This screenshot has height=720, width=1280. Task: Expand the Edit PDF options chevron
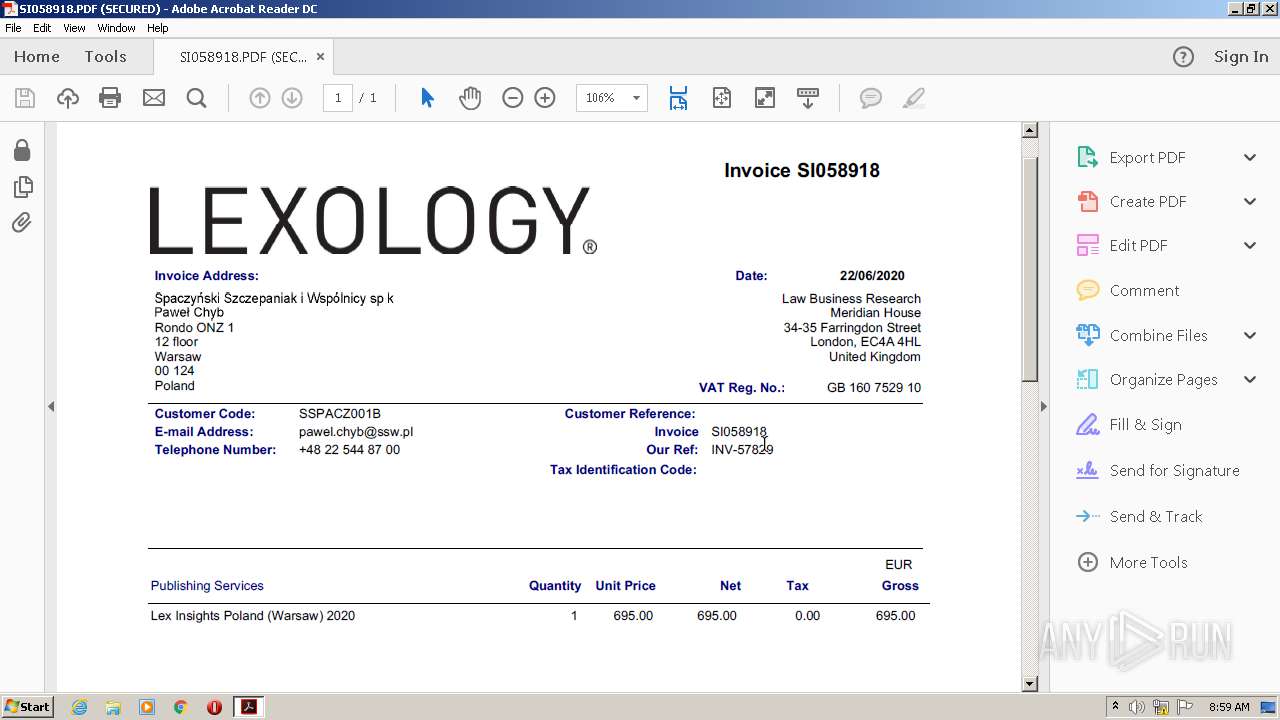click(1250, 246)
